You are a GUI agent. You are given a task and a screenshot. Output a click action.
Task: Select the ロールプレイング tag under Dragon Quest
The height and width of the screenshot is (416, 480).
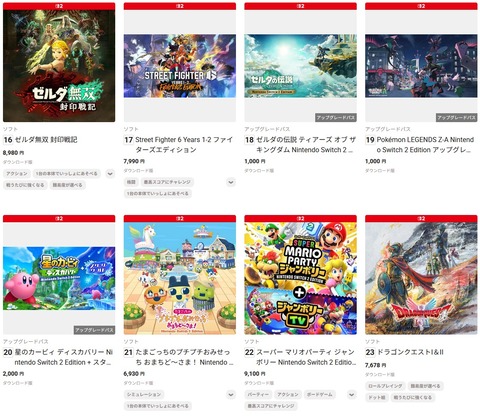385,386
